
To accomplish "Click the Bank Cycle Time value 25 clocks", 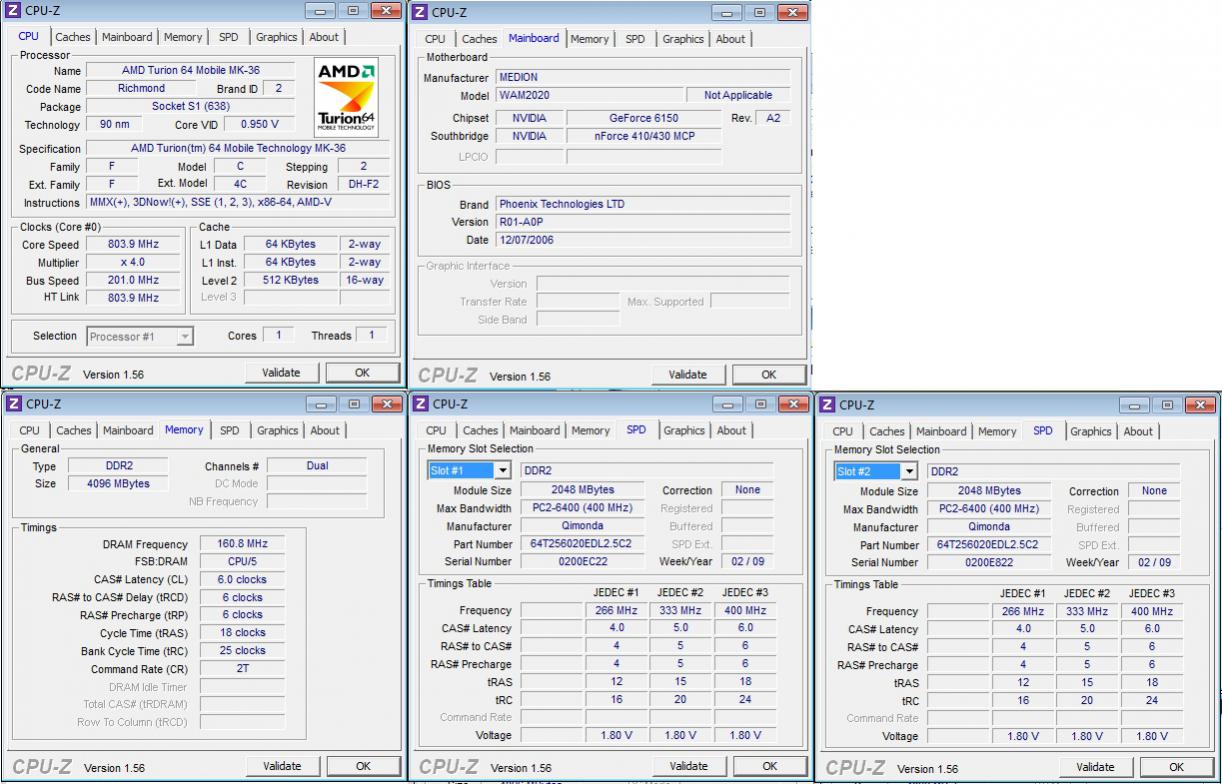I will (242, 651).
